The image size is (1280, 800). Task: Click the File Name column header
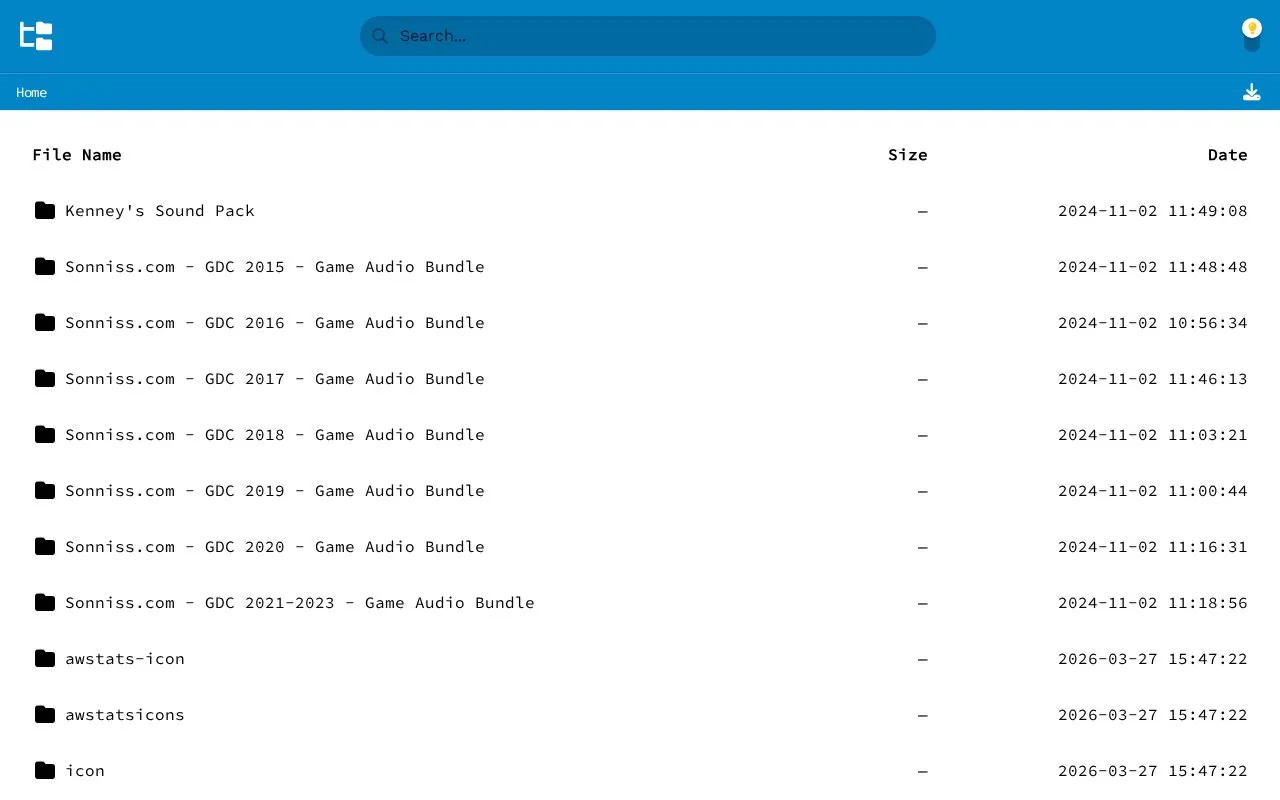pyautogui.click(x=77, y=155)
